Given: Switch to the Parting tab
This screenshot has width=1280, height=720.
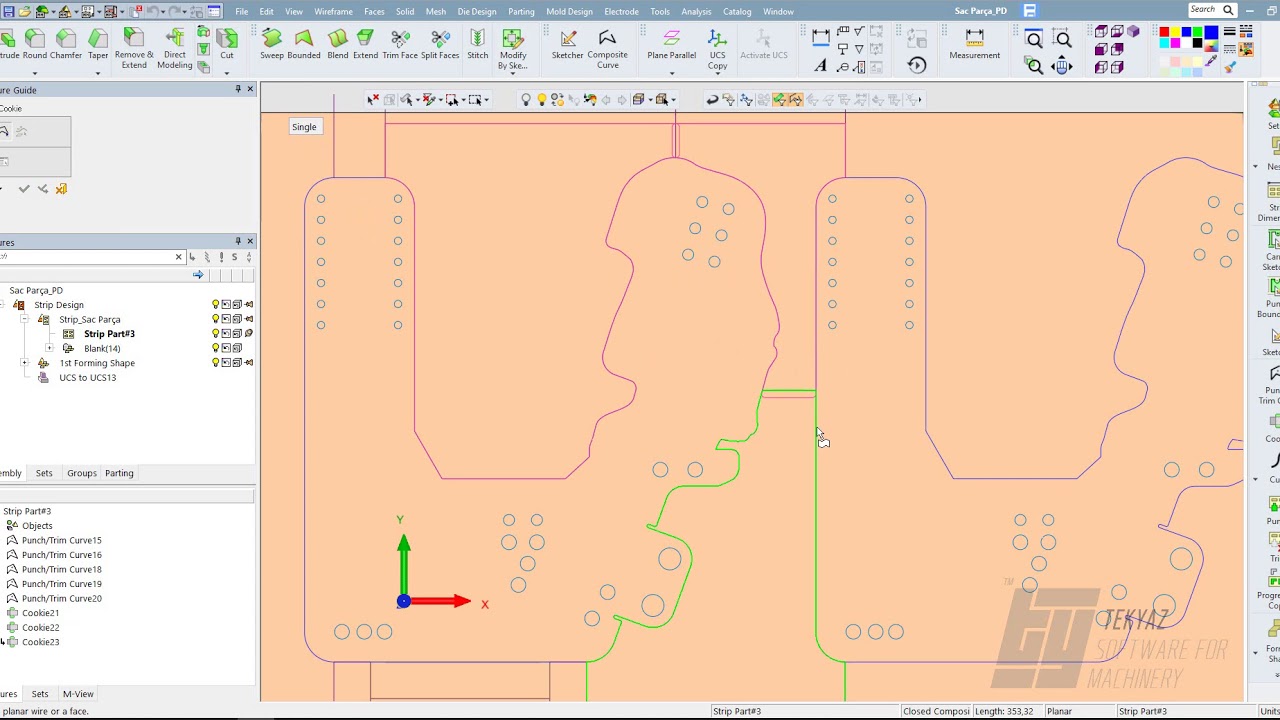Looking at the screenshot, I should 119,473.
